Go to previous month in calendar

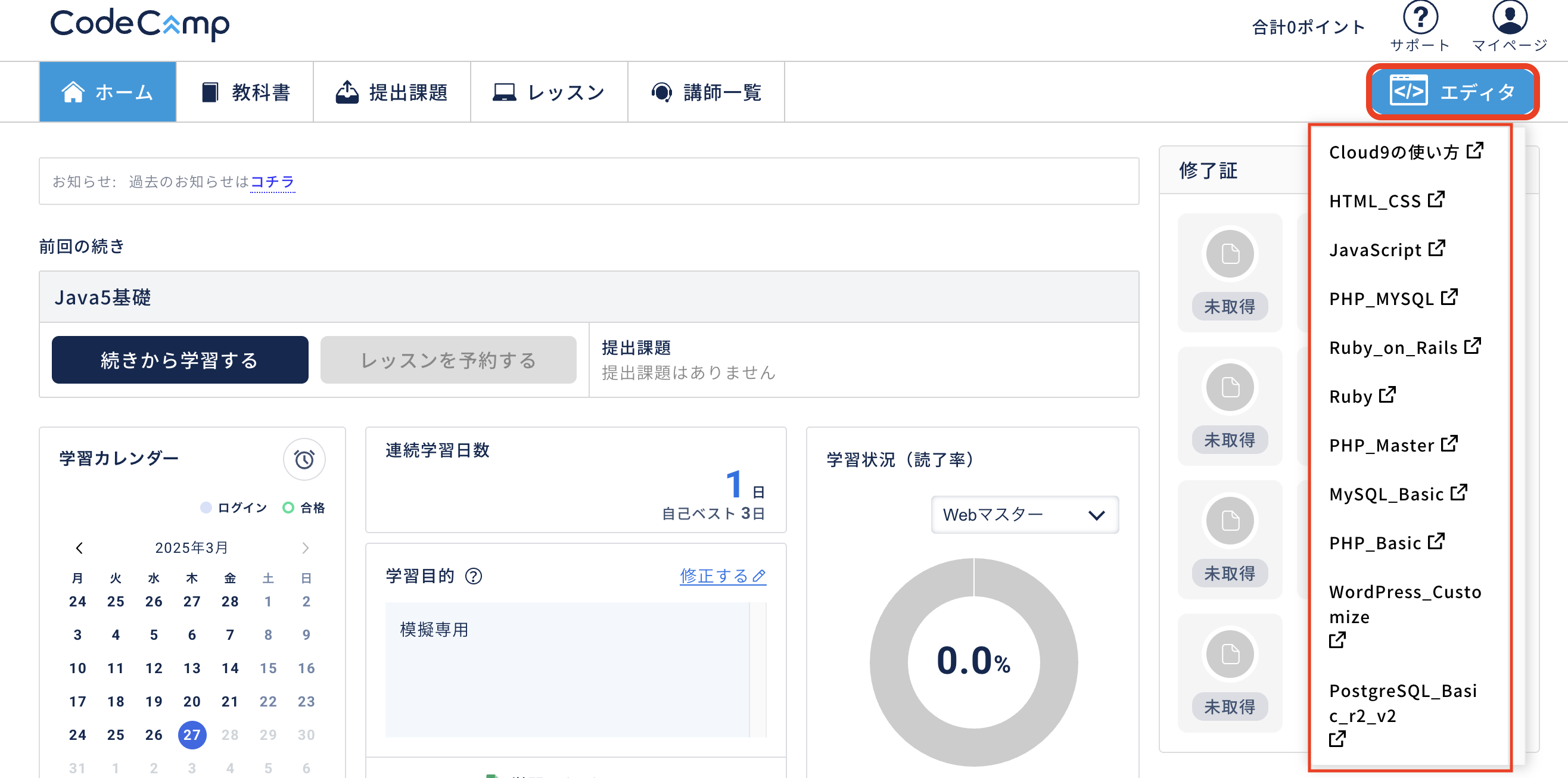coord(79,548)
